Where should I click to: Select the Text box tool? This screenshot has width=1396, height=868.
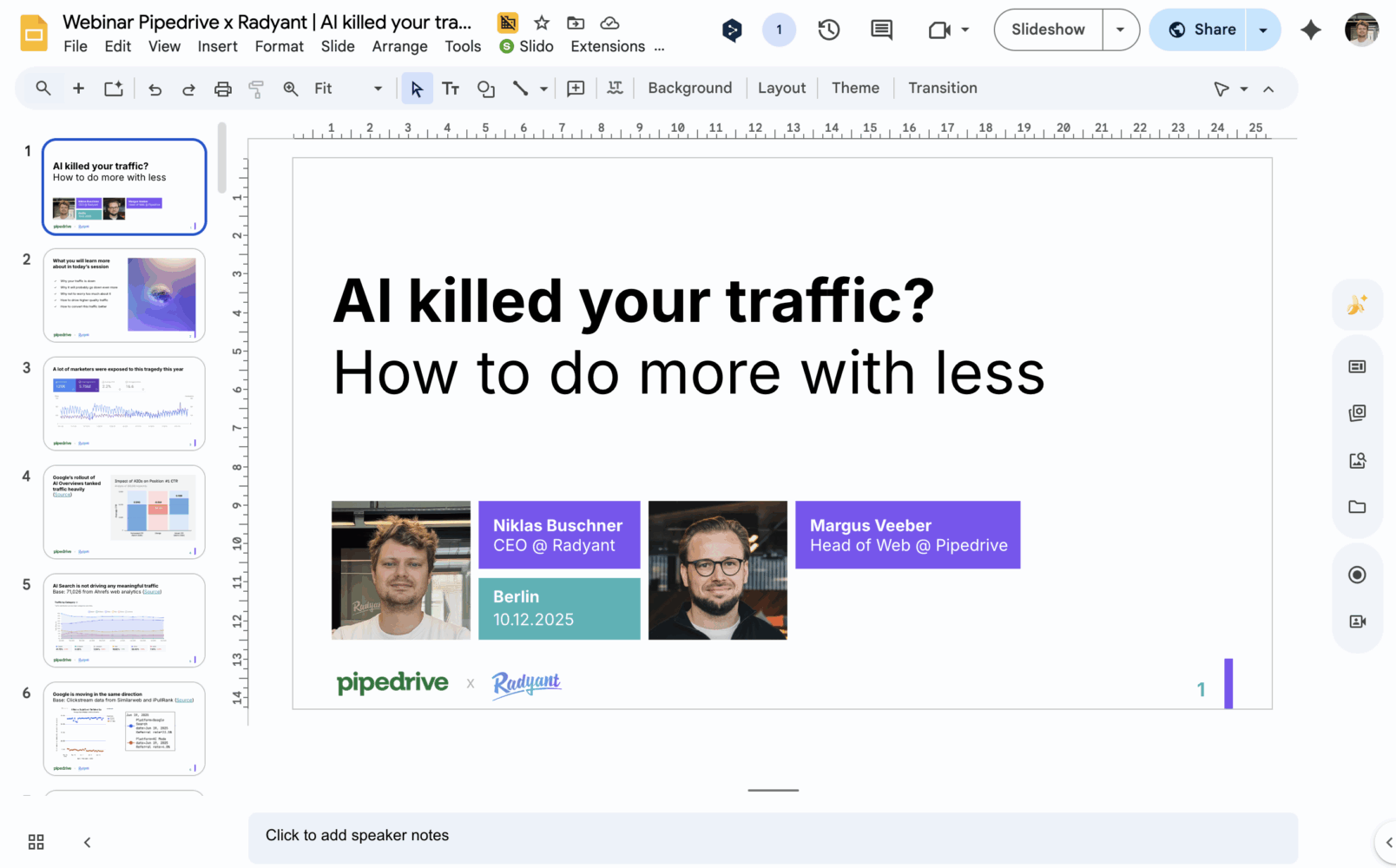coord(451,89)
